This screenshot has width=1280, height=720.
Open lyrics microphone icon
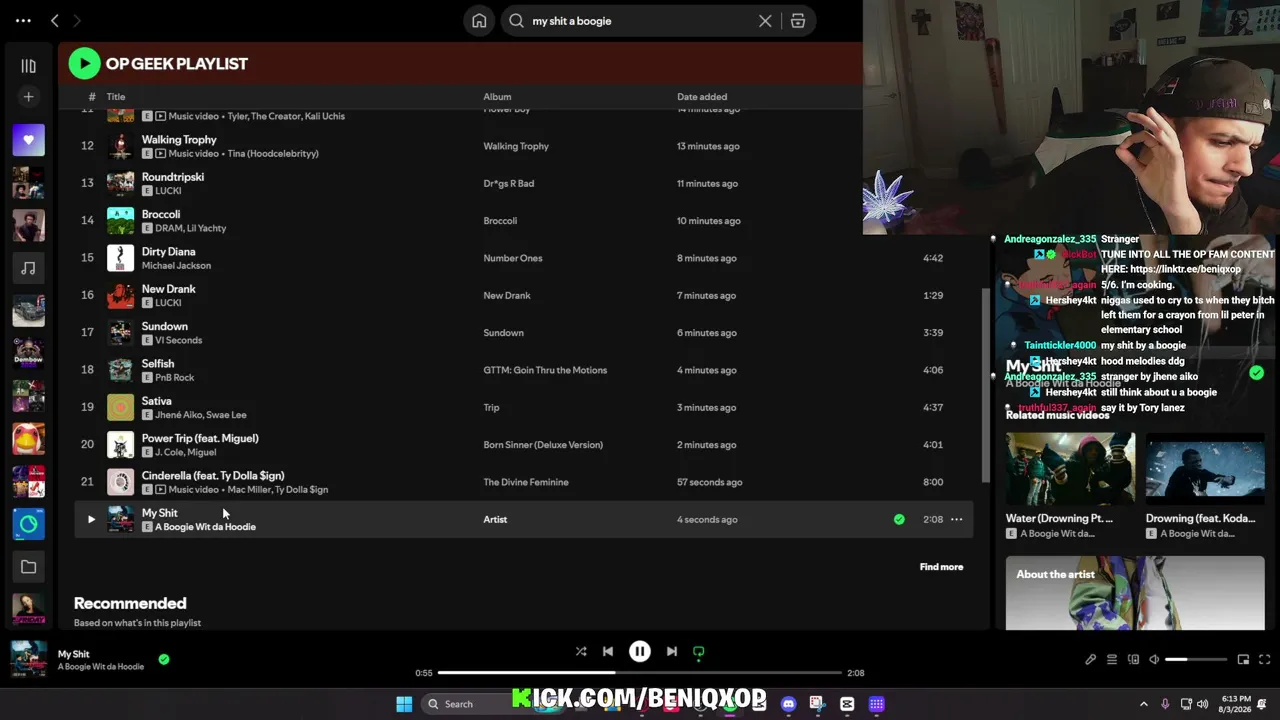pyautogui.click(x=1091, y=660)
